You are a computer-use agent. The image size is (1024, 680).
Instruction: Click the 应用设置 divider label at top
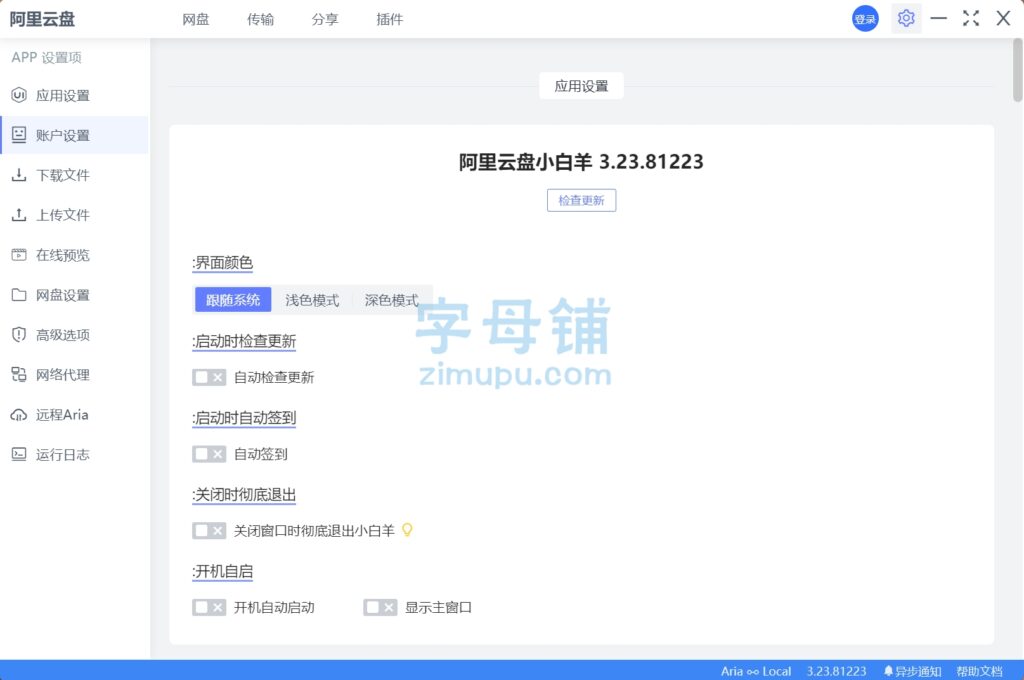point(581,86)
